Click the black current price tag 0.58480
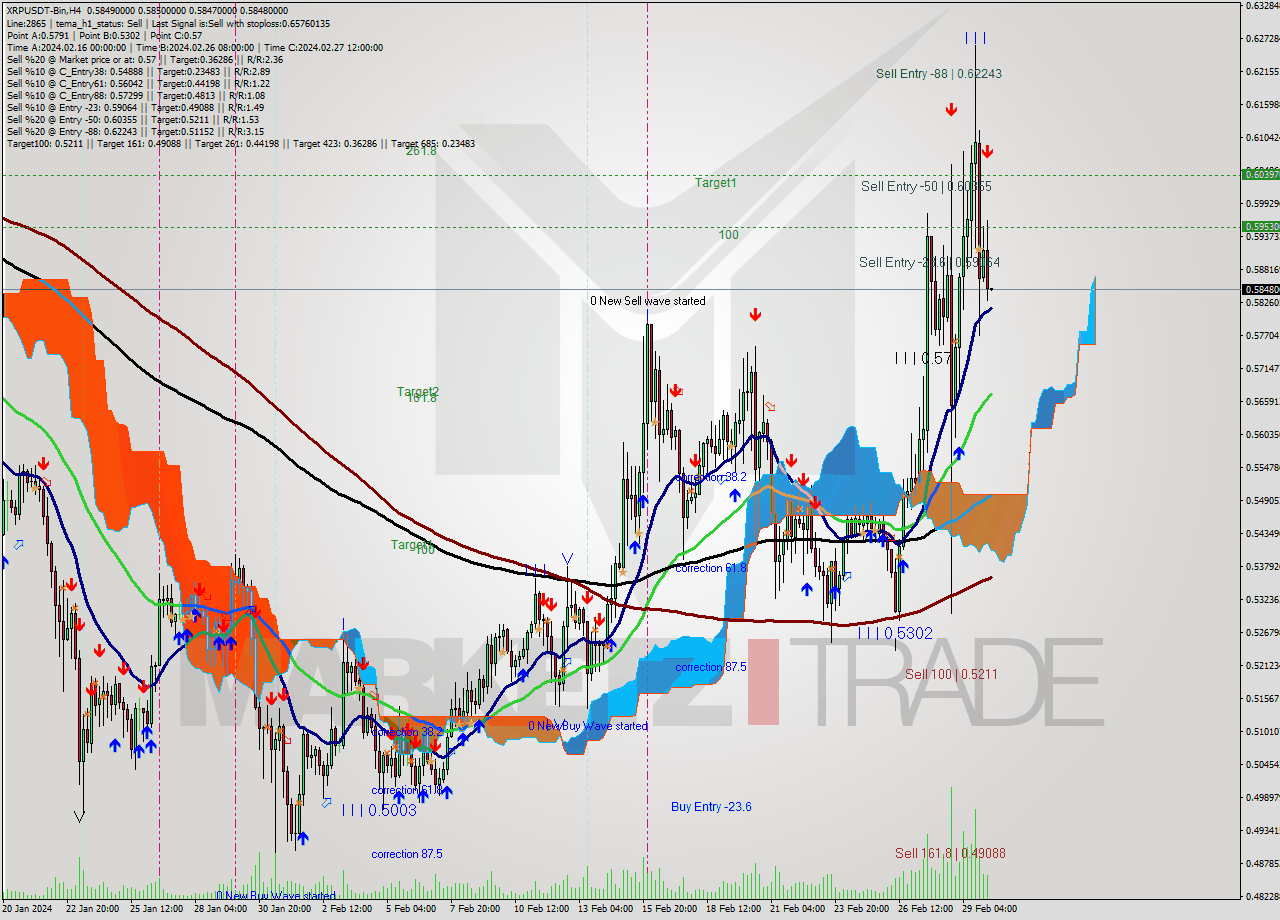1280x920 pixels. tap(1261, 290)
